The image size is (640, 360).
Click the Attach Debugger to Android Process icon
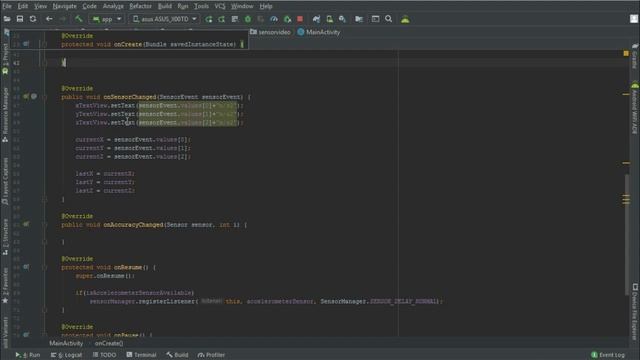(287, 19)
